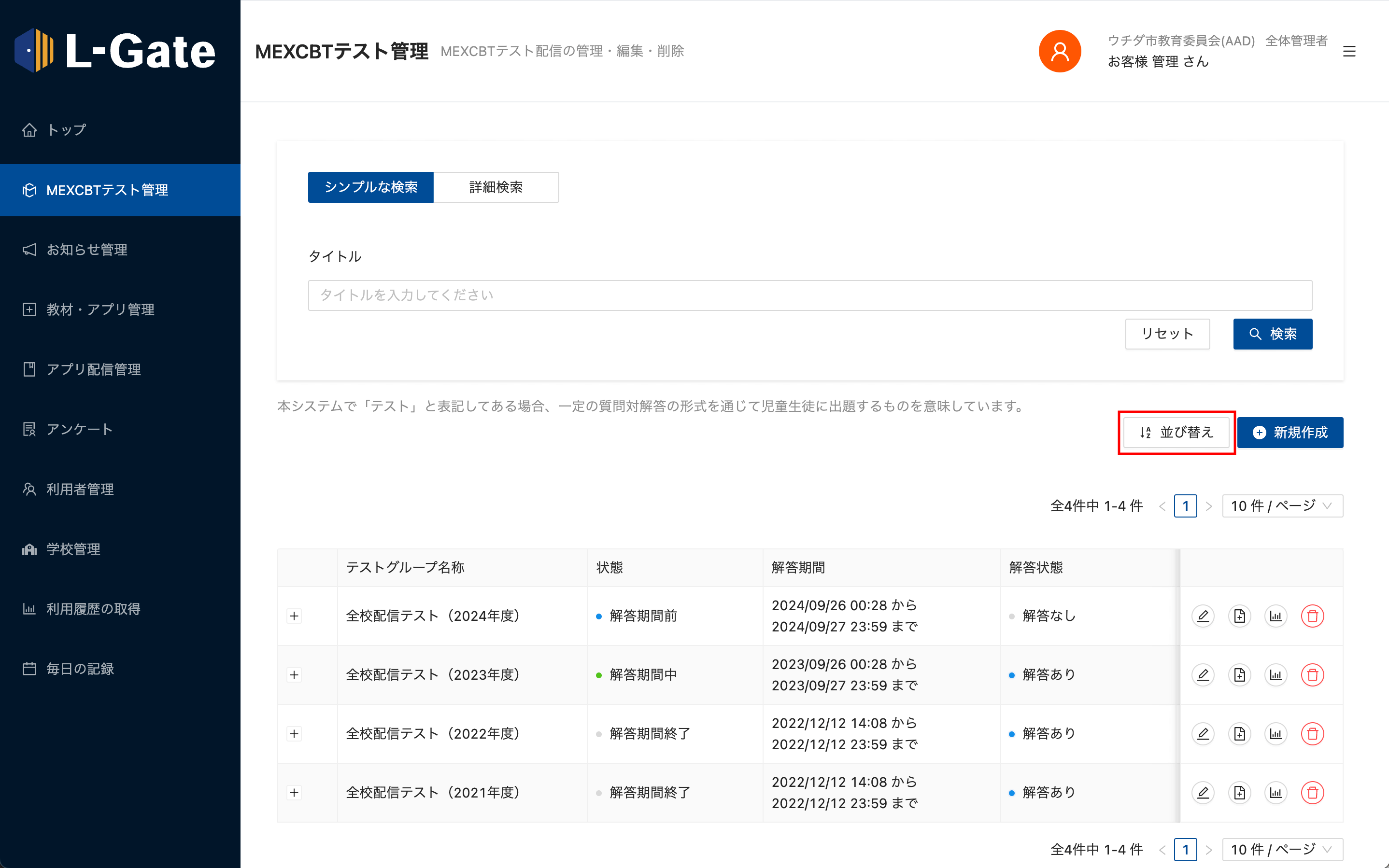Click the L-Gate logo

[115, 51]
